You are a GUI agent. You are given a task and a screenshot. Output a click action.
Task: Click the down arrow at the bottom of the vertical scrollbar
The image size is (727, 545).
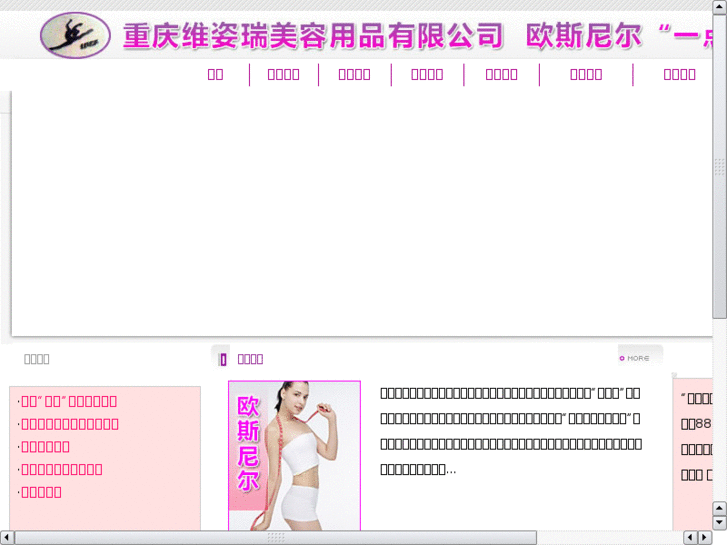pos(719,523)
